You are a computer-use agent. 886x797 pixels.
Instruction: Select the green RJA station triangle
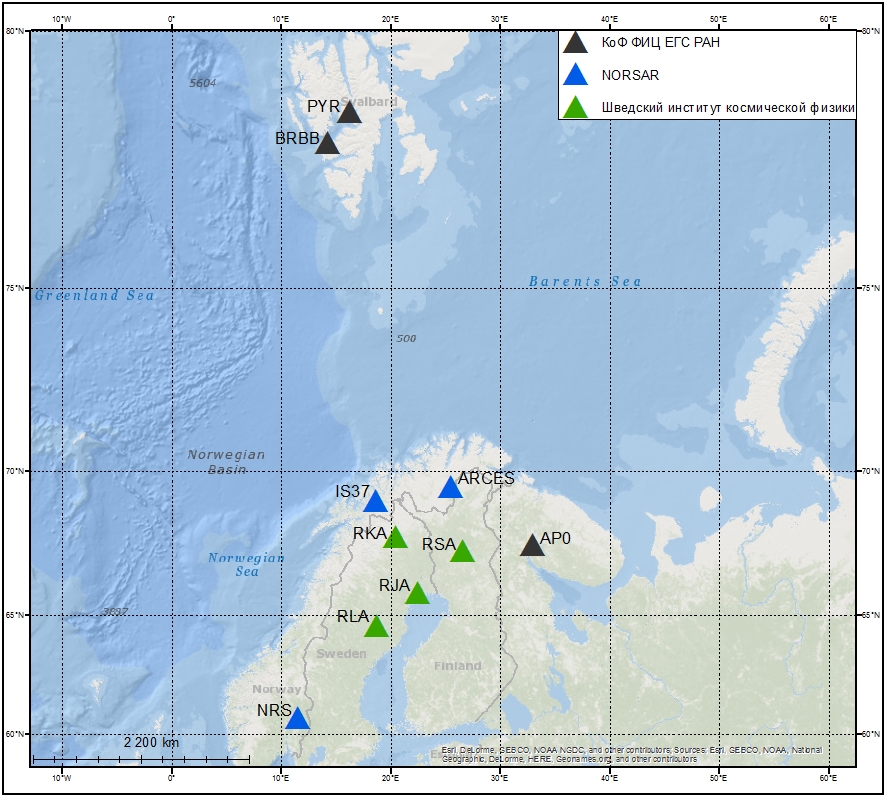point(417,594)
